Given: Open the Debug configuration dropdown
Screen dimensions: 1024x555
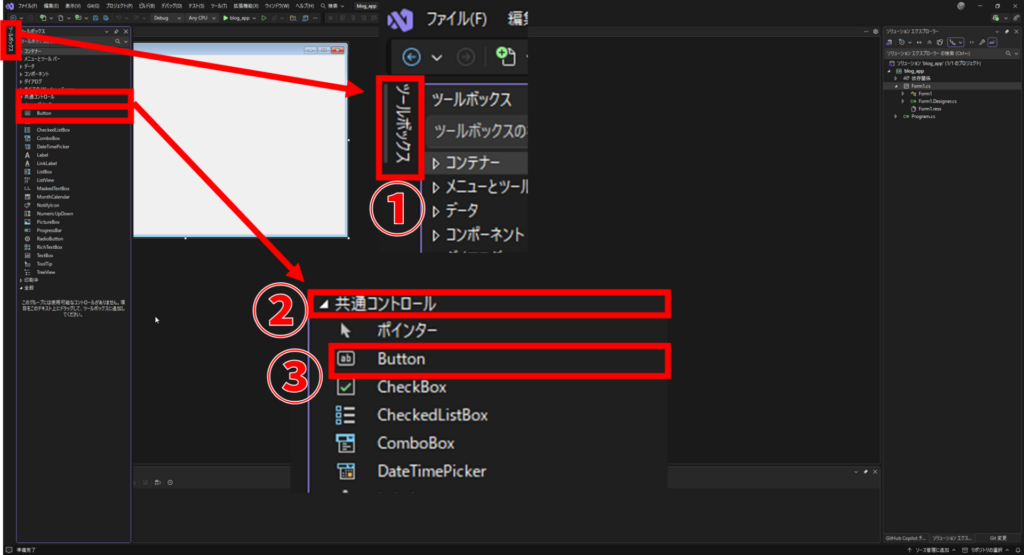Looking at the screenshot, I should tap(167, 18).
